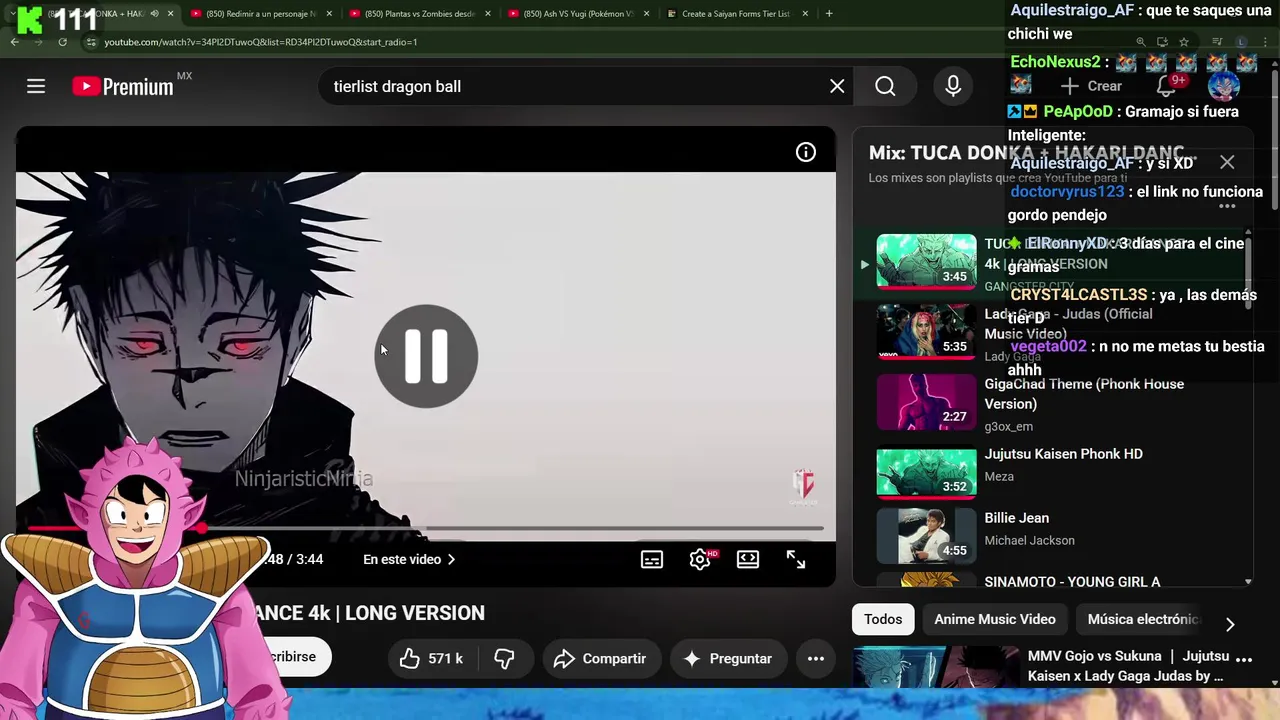The height and width of the screenshot is (720, 1280).
Task: Open browser profile L avatar
Action: tap(1241, 42)
